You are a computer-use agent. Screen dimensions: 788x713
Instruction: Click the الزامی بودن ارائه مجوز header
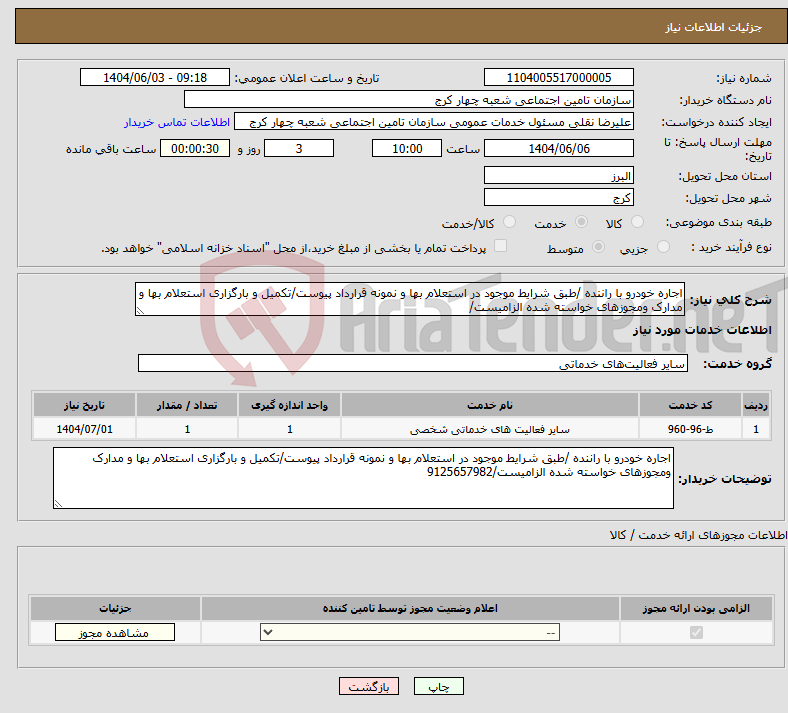coord(696,608)
